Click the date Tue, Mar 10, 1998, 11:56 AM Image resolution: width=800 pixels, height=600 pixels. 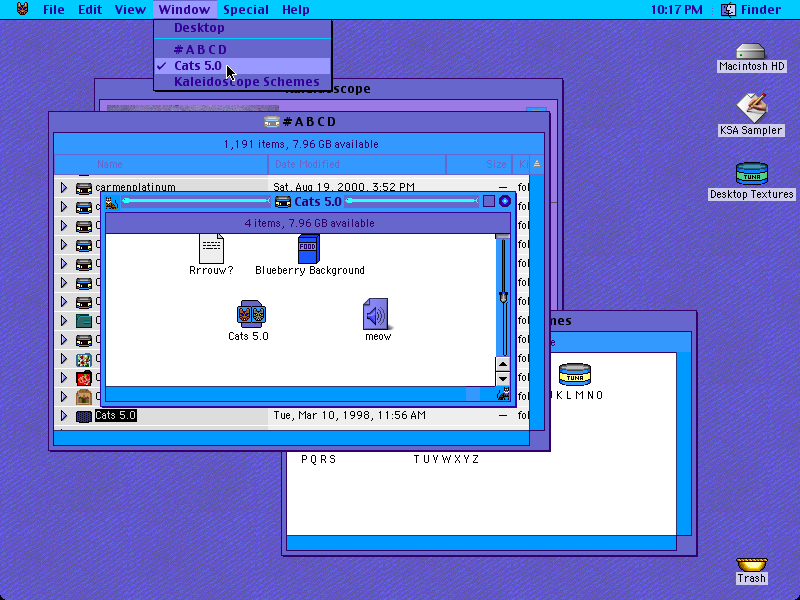pos(349,415)
